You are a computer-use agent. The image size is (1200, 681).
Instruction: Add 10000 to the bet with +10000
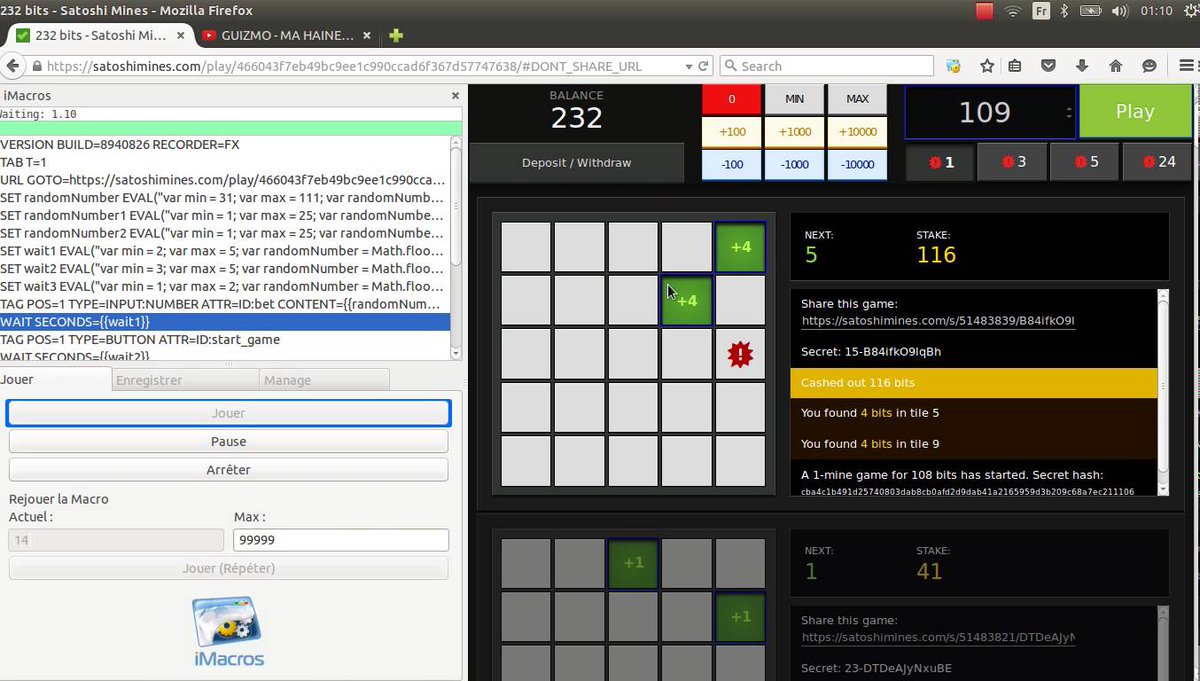pos(858,132)
